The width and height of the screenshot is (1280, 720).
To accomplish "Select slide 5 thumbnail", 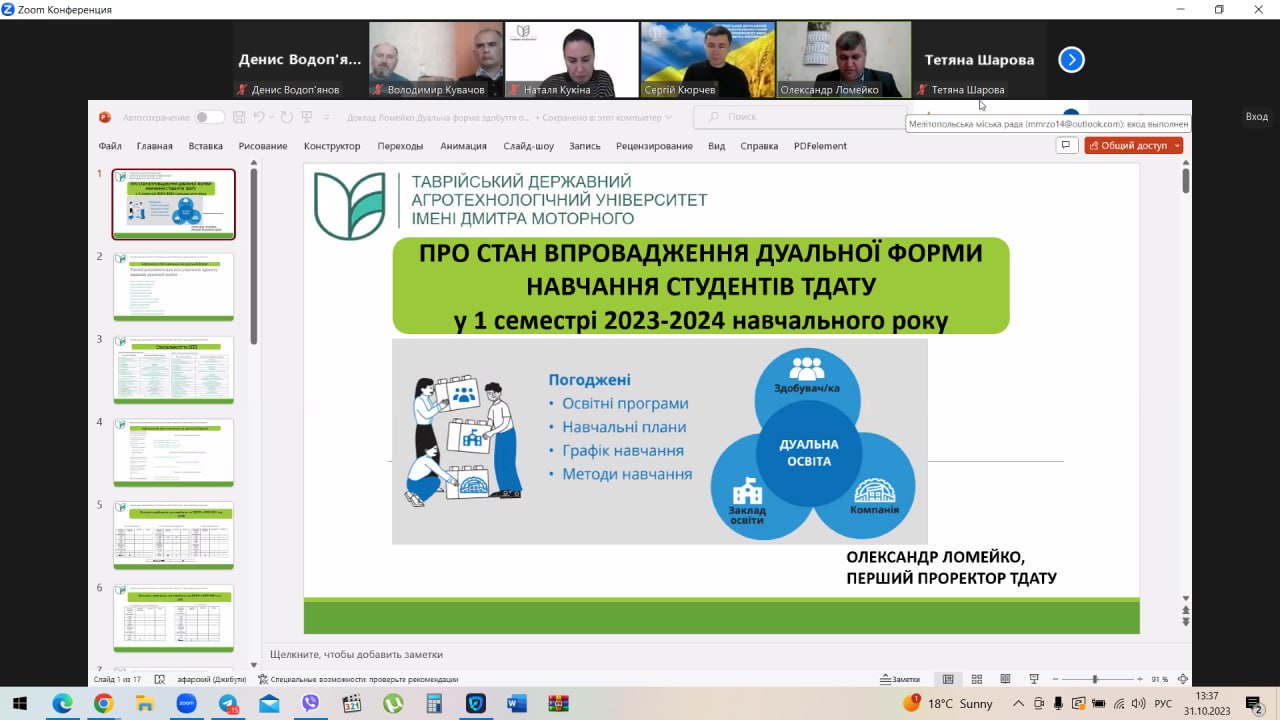I will click(x=174, y=536).
